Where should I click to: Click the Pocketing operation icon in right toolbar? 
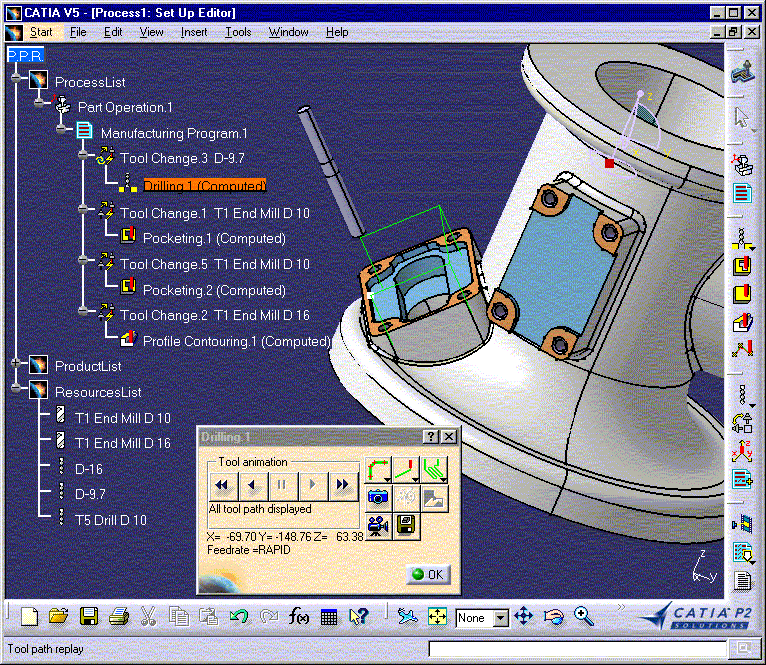click(x=742, y=265)
